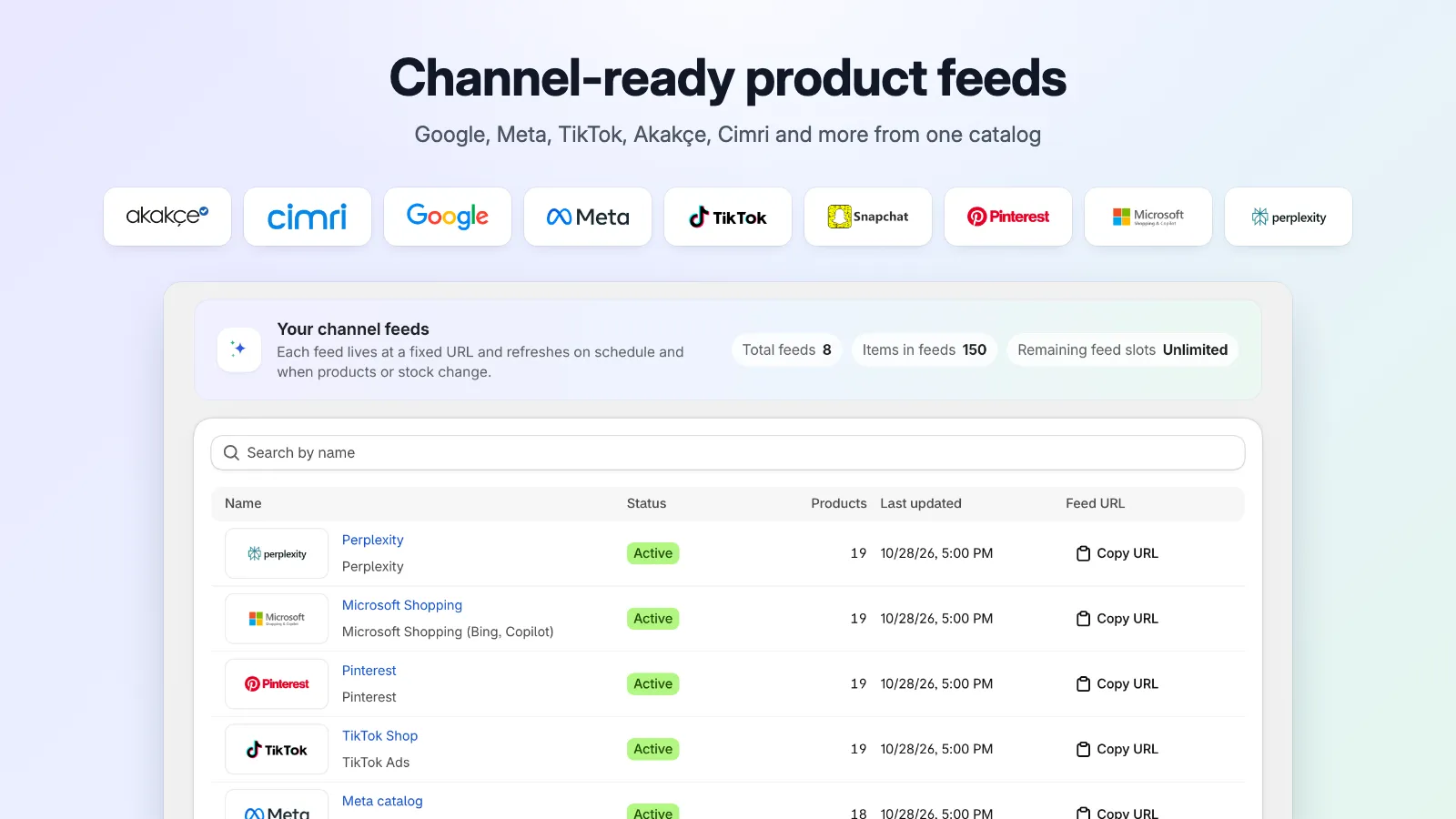The width and height of the screenshot is (1456, 819).
Task: Click the Microsoft row logo thumbnail
Action: pos(277,619)
